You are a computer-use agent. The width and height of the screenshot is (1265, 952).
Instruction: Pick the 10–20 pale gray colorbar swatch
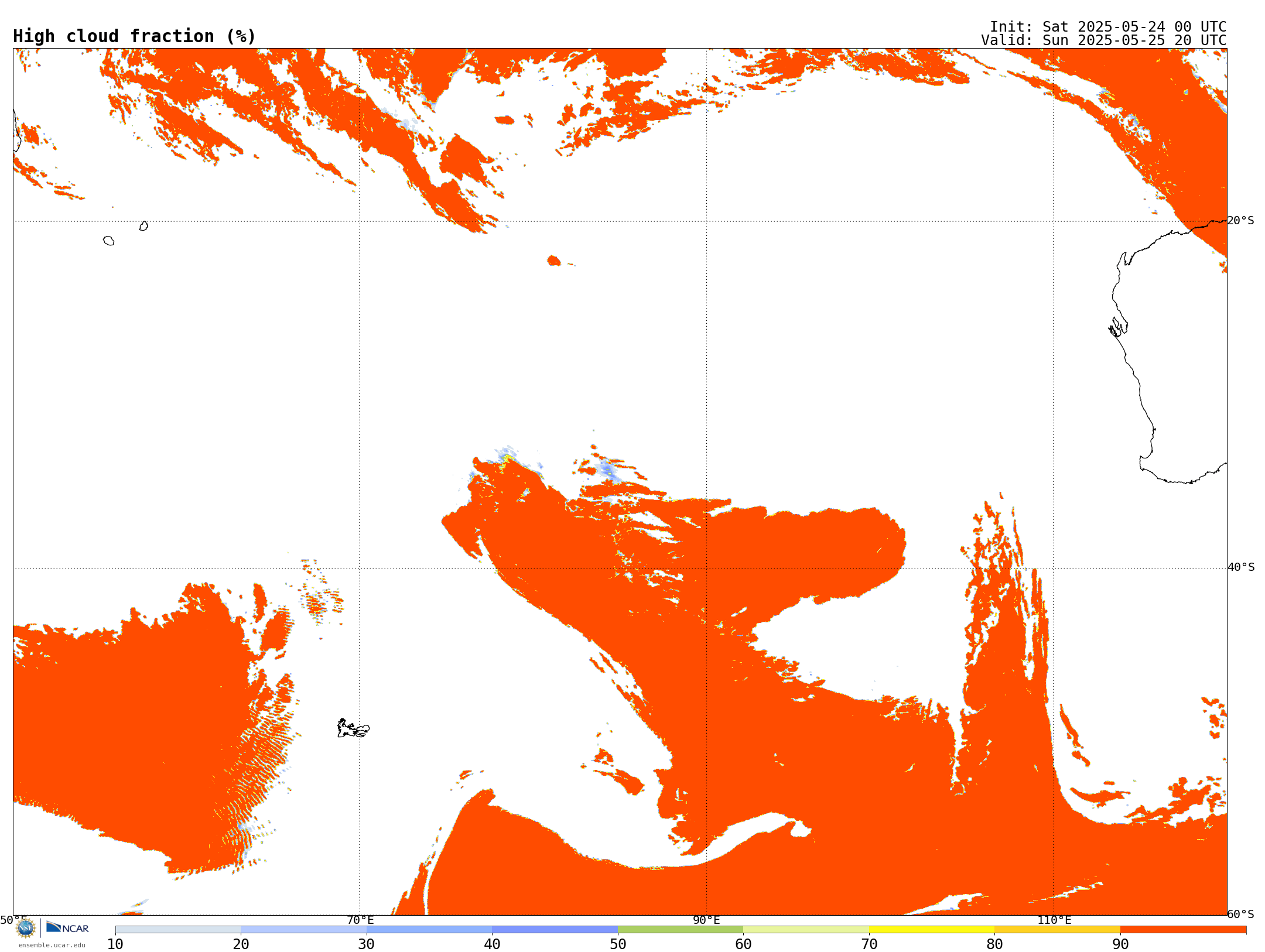coord(178,929)
